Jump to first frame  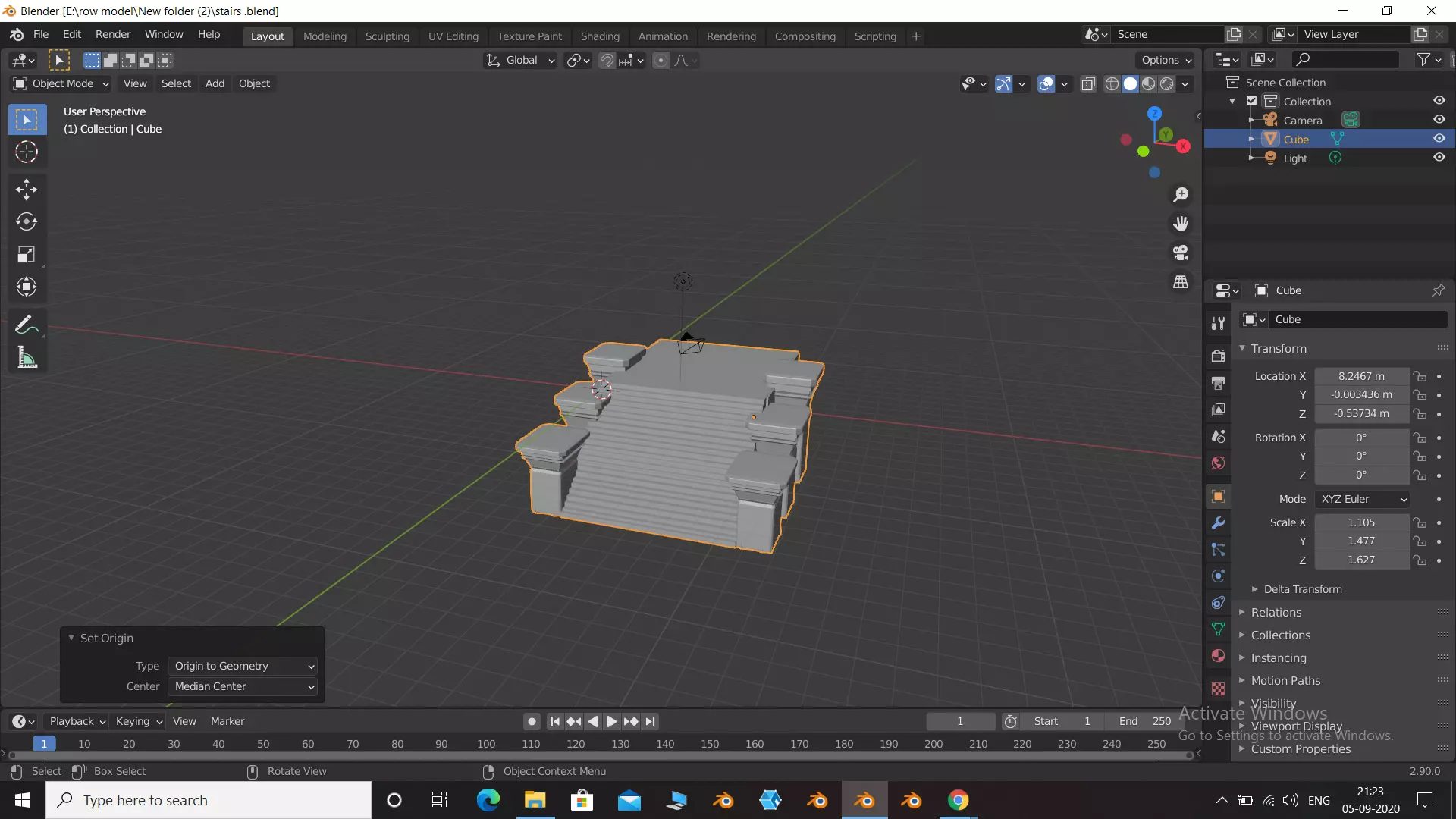tap(555, 722)
